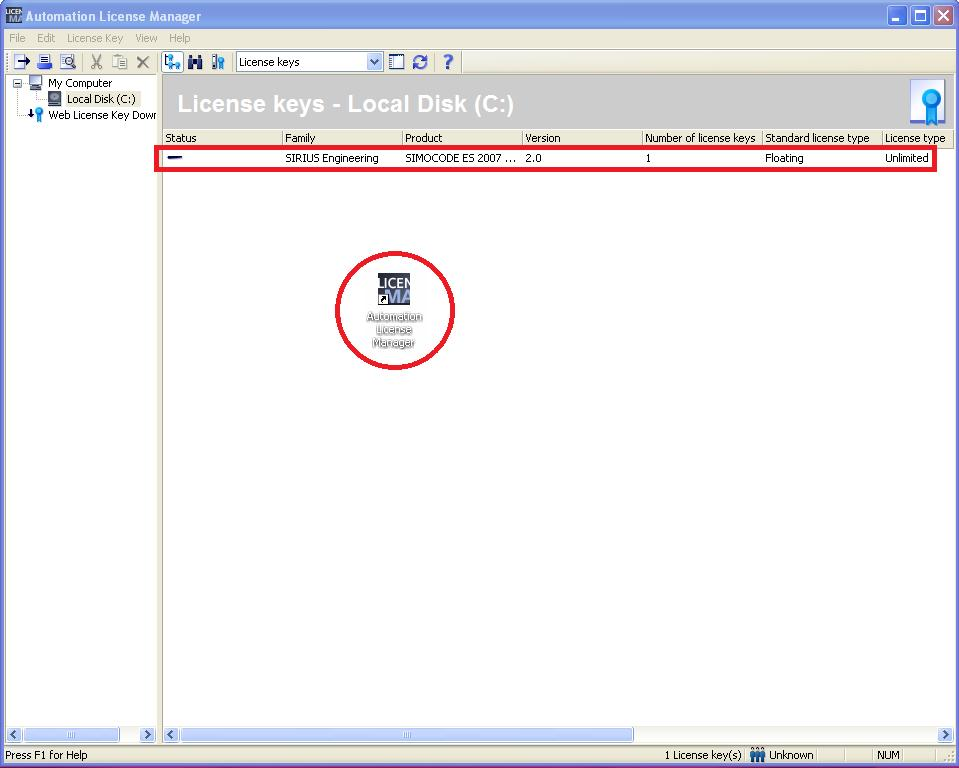Click the My Computer monitor icon
959x768 pixels.
pos(36,83)
